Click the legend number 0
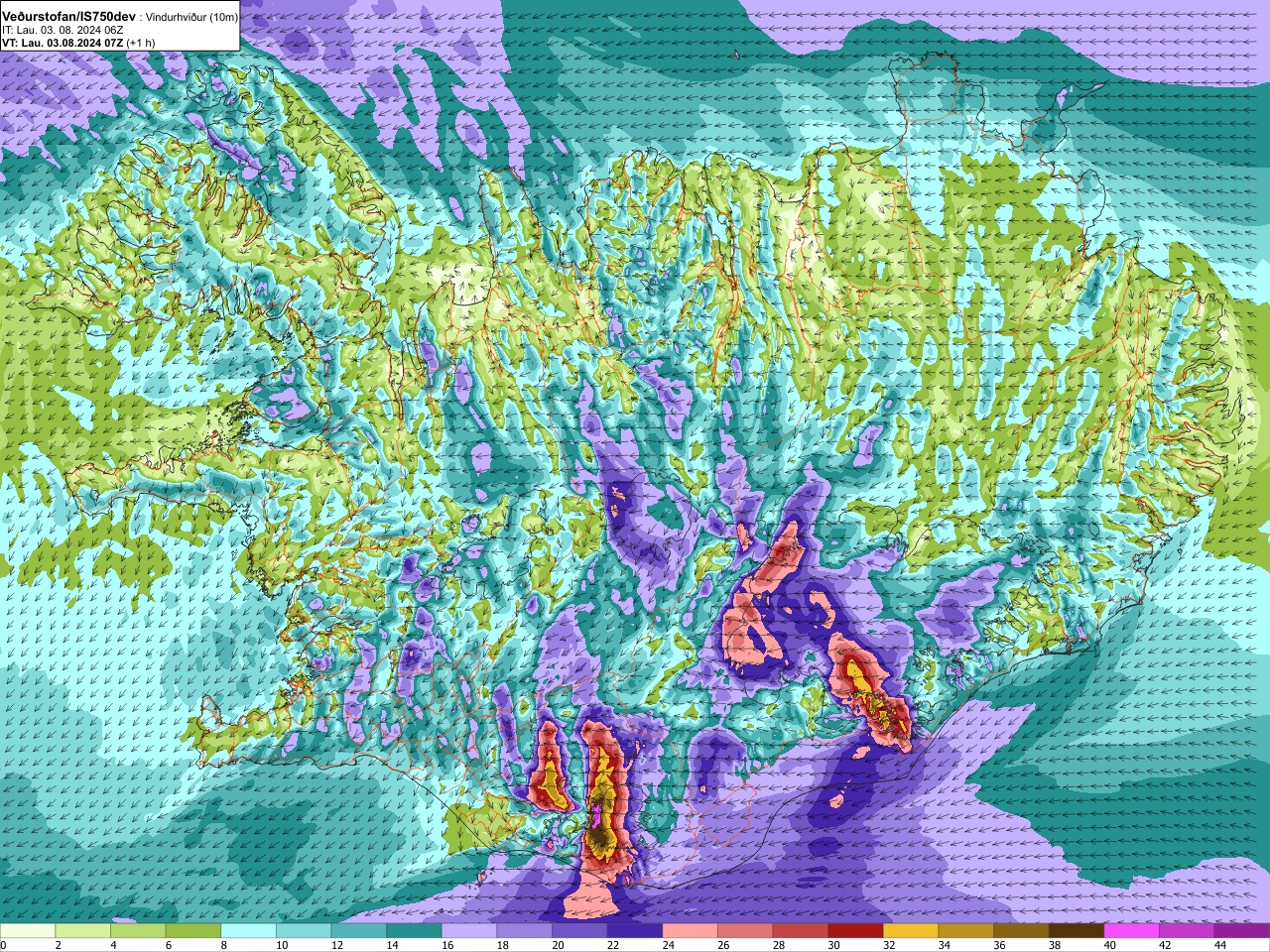Screen dimensions: 1270x952 click(3, 945)
